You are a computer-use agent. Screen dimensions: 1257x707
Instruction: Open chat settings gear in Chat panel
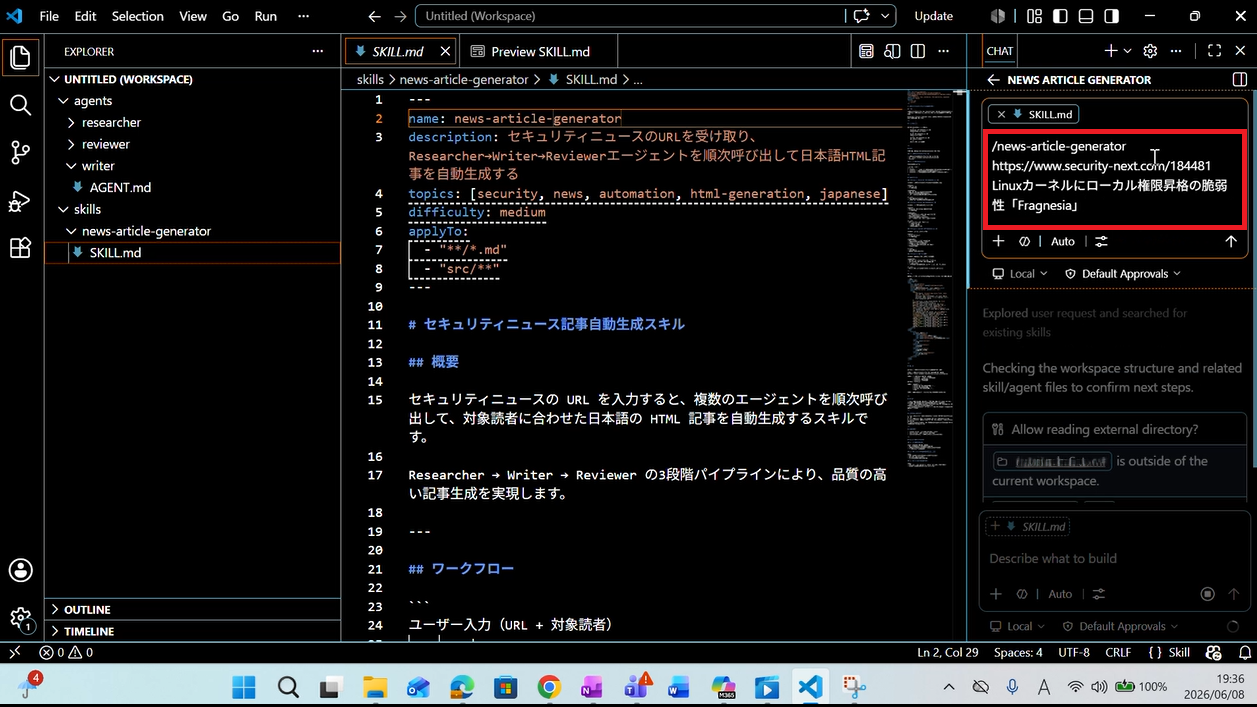(x=1150, y=51)
